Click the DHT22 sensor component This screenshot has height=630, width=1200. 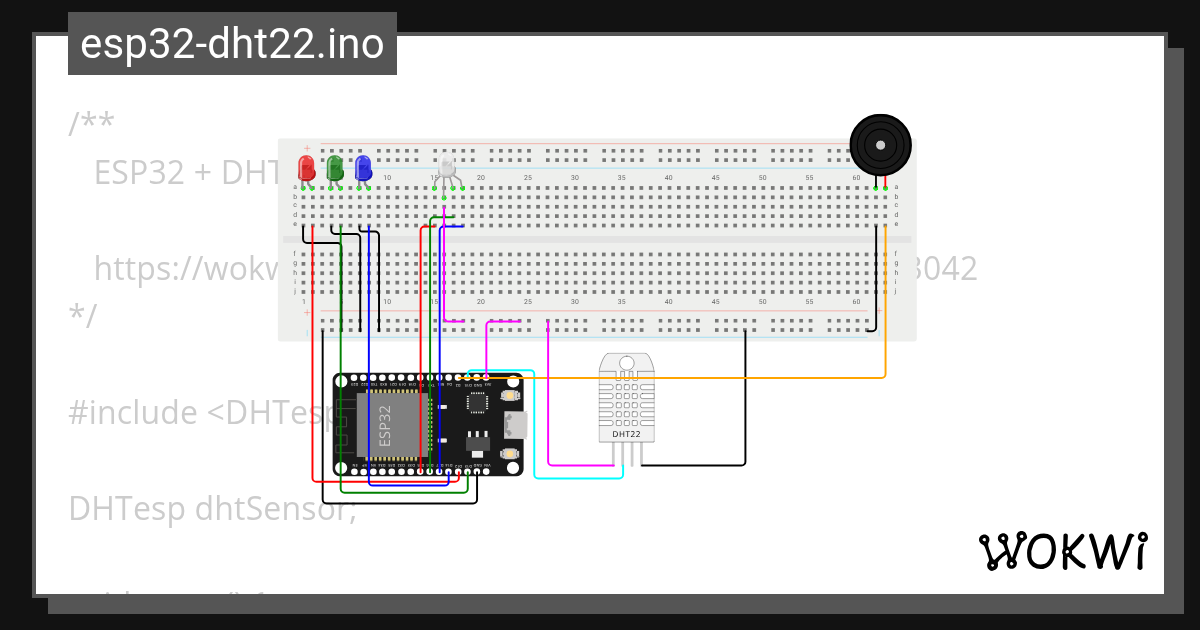pos(627,398)
